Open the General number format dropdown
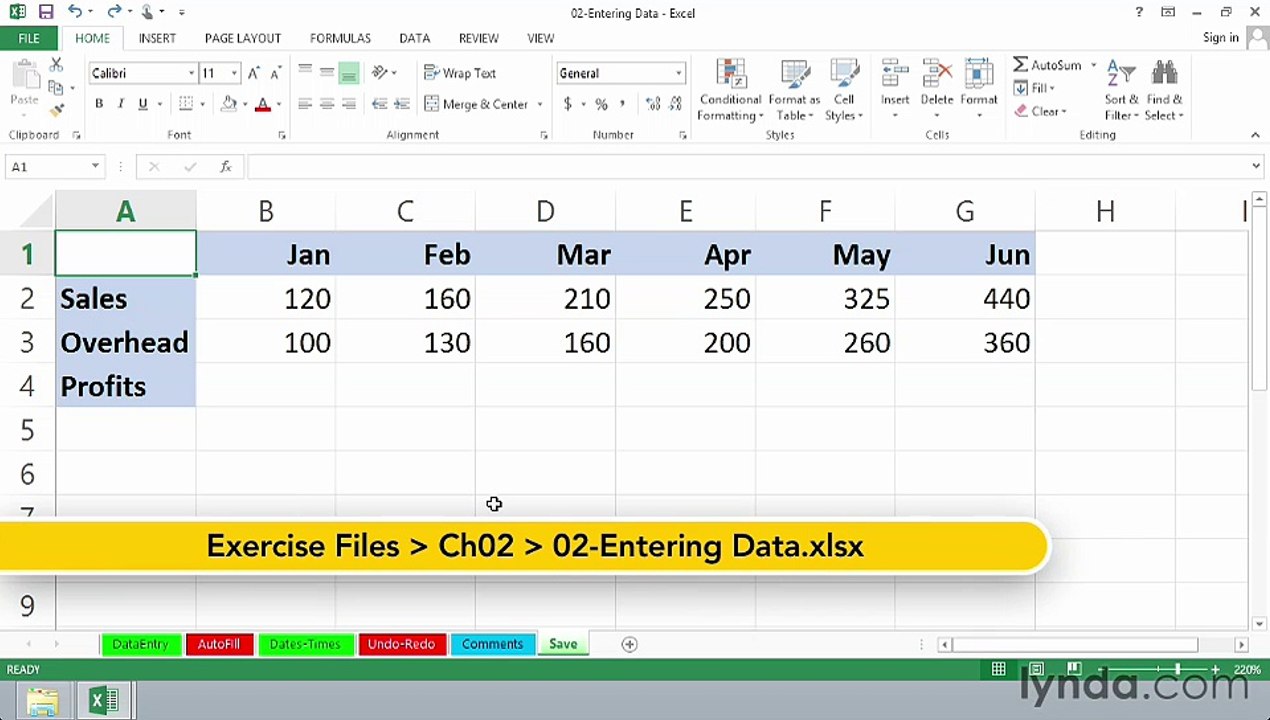 pos(678,73)
